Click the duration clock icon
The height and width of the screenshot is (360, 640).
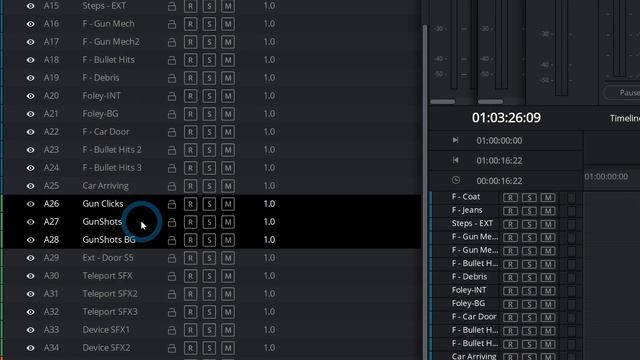(456, 180)
